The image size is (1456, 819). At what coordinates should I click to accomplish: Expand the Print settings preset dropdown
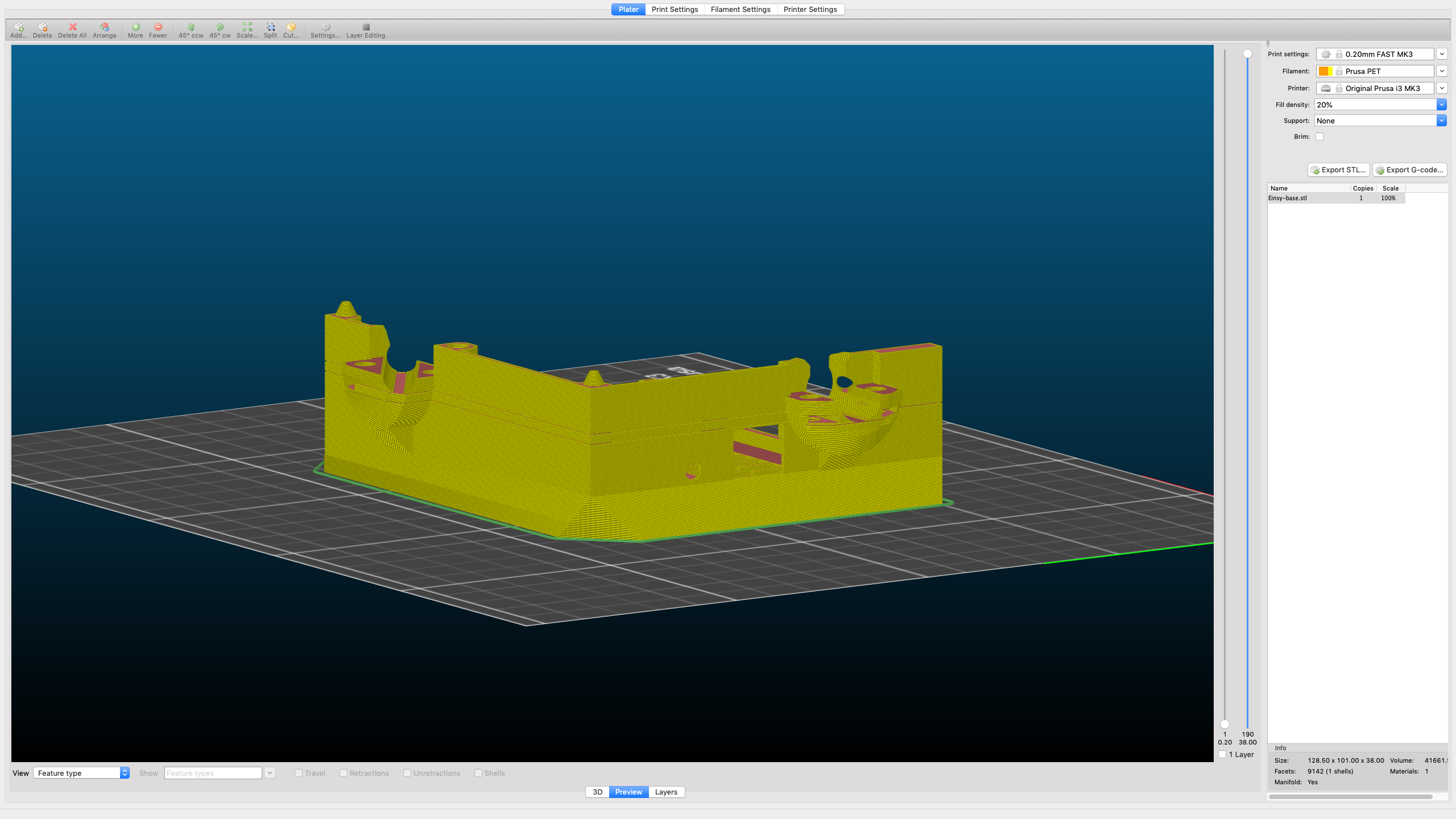[x=1442, y=54]
